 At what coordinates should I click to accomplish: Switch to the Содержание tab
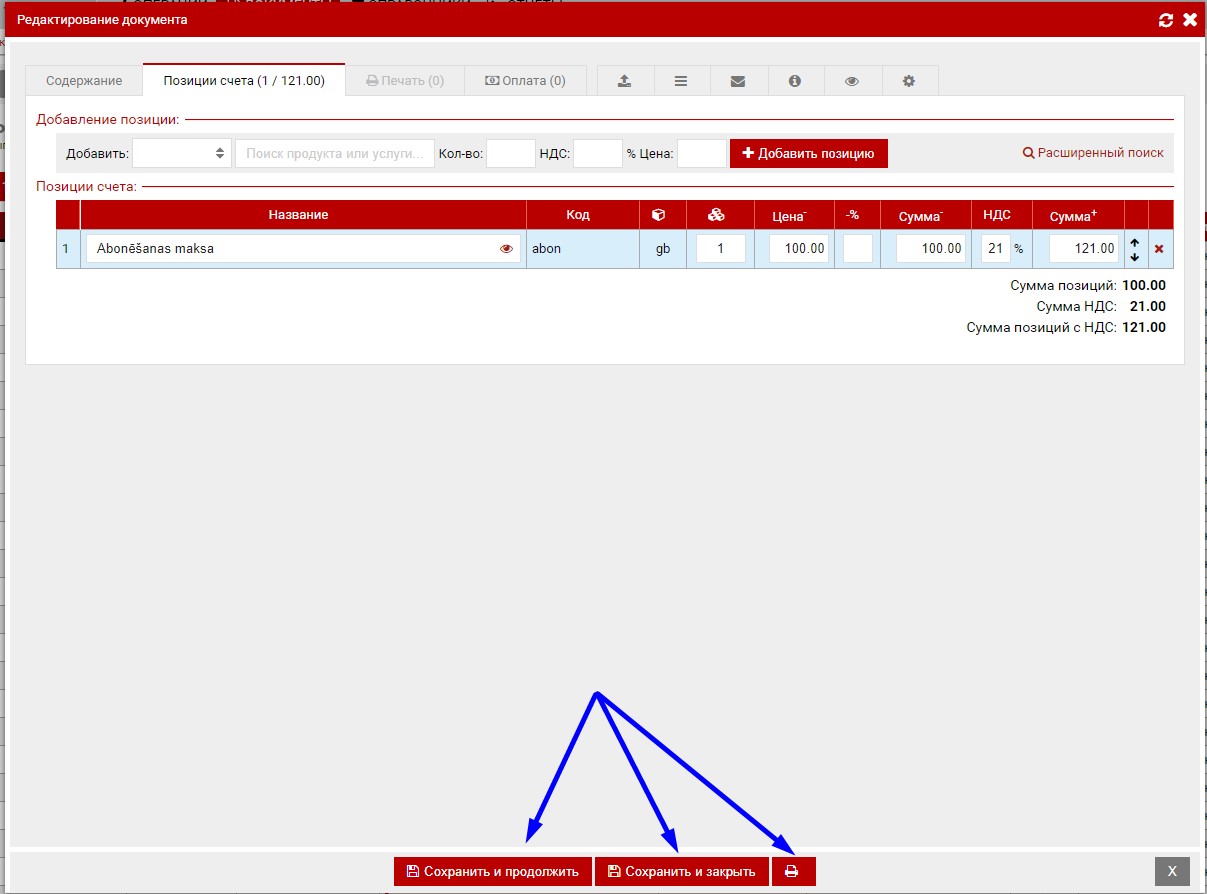coord(84,81)
